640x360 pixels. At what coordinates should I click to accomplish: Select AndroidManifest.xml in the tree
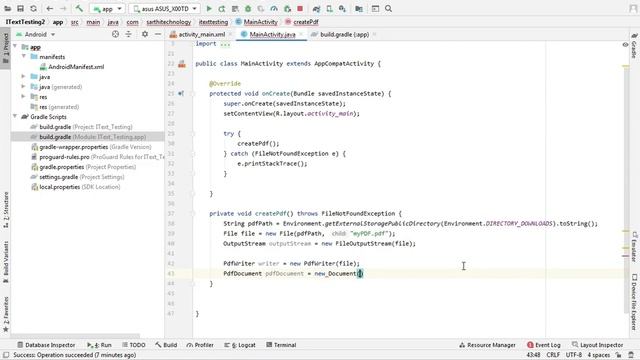click(x=72, y=67)
